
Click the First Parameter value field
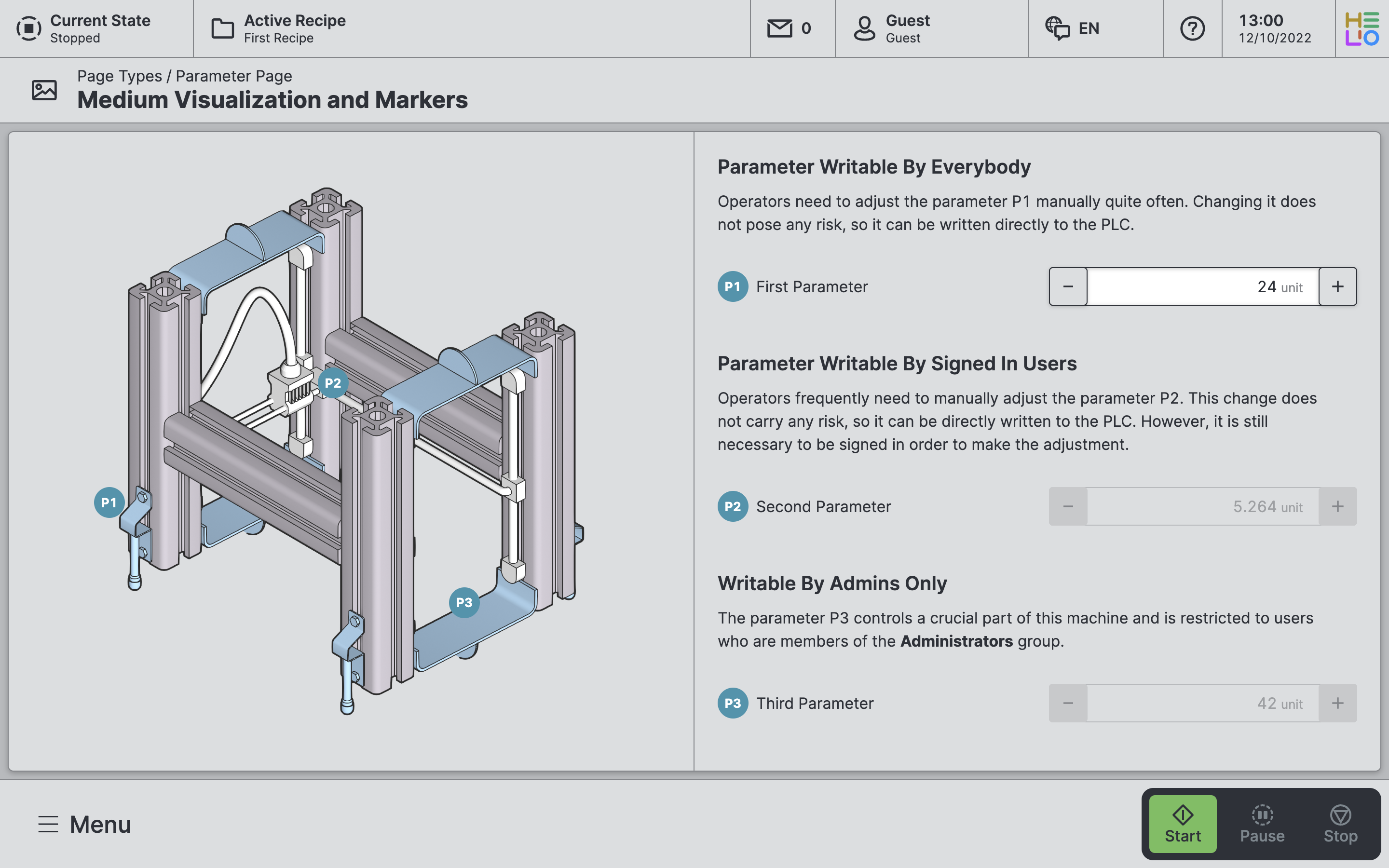[1202, 286]
